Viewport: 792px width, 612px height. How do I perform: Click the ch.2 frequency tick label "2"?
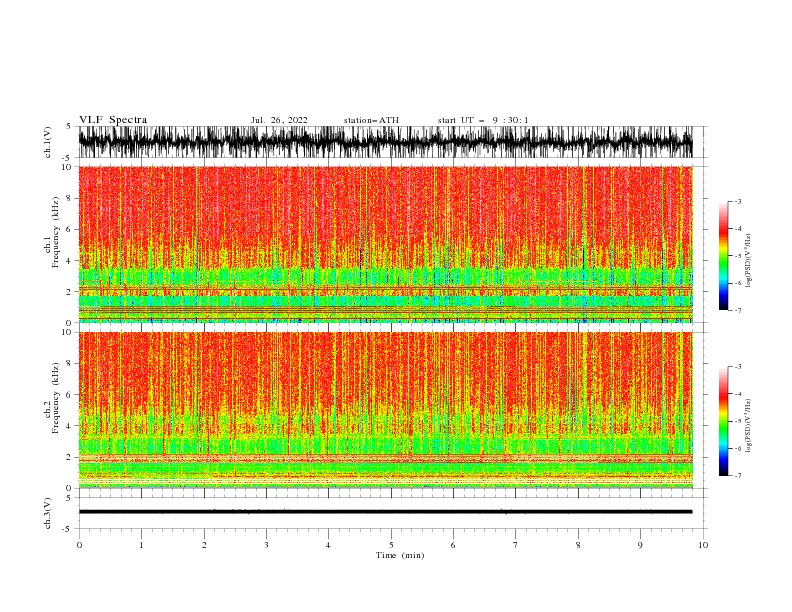point(70,457)
